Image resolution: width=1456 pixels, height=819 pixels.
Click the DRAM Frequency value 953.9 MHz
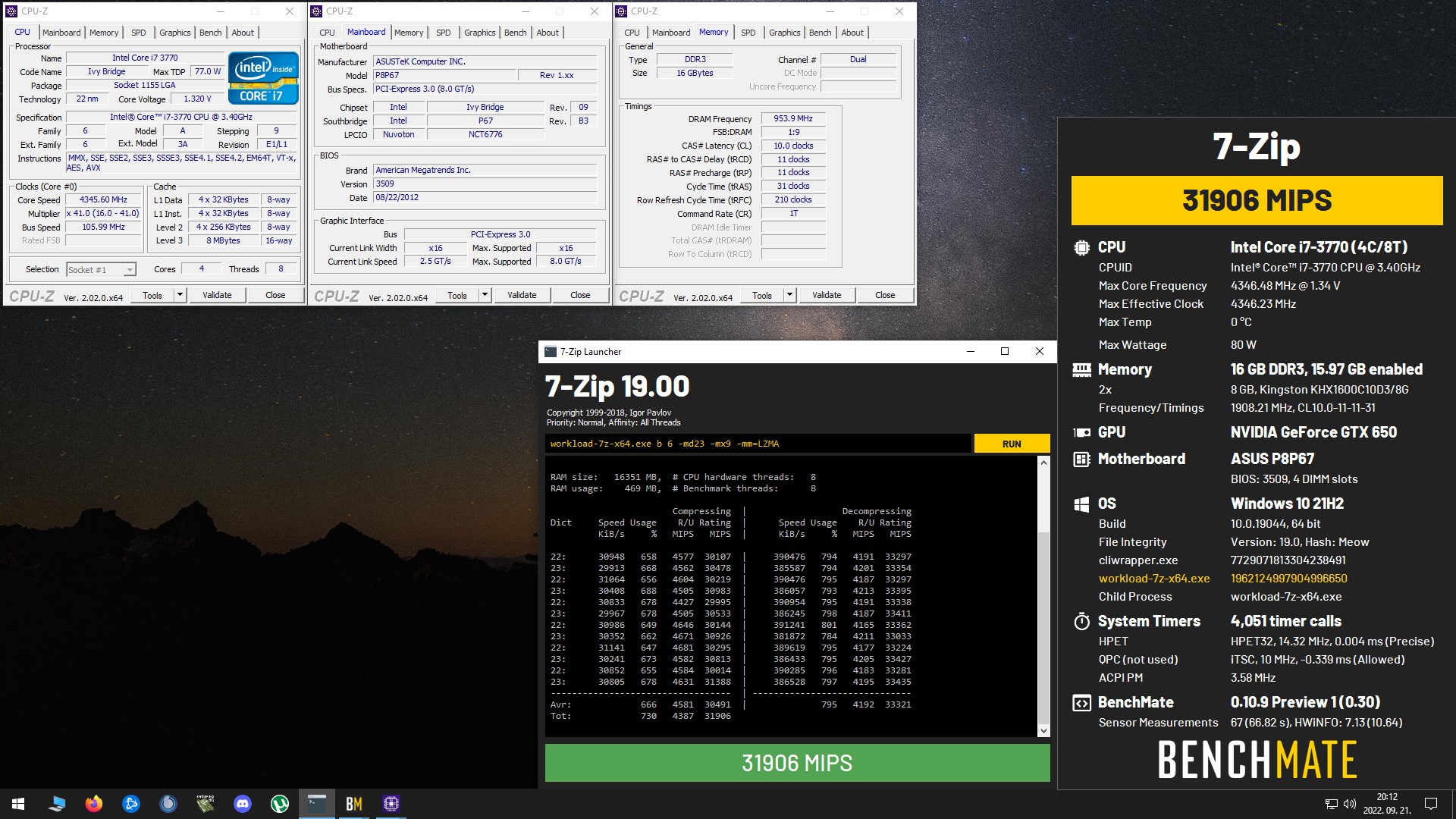point(793,119)
